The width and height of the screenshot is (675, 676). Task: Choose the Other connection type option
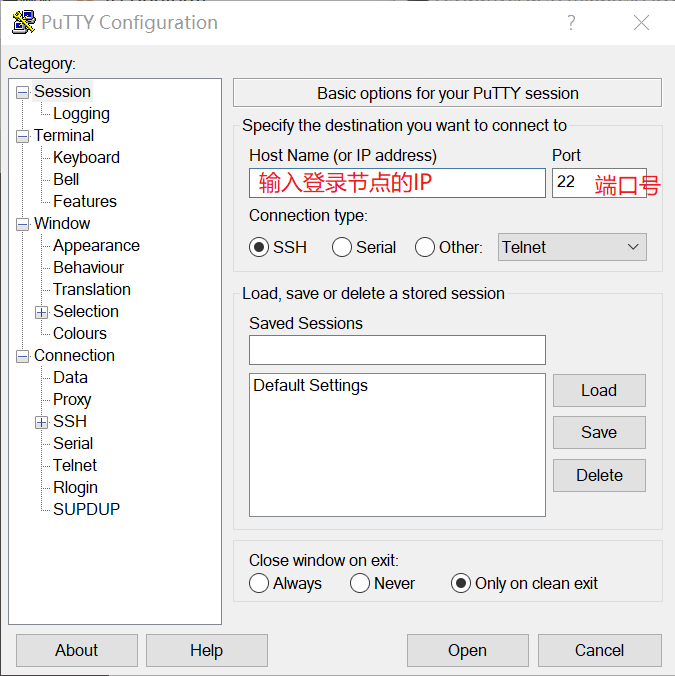pyautogui.click(x=425, y=247)
